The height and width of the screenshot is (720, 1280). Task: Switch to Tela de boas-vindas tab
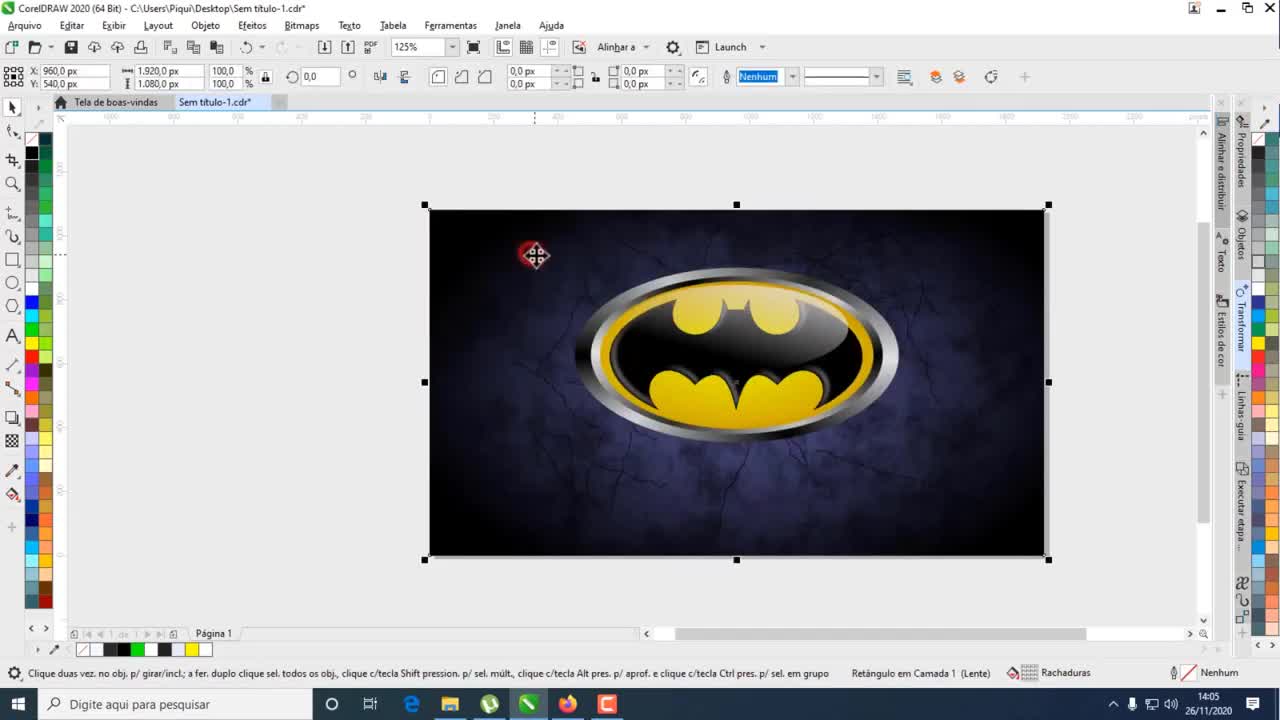click(116, 102)
